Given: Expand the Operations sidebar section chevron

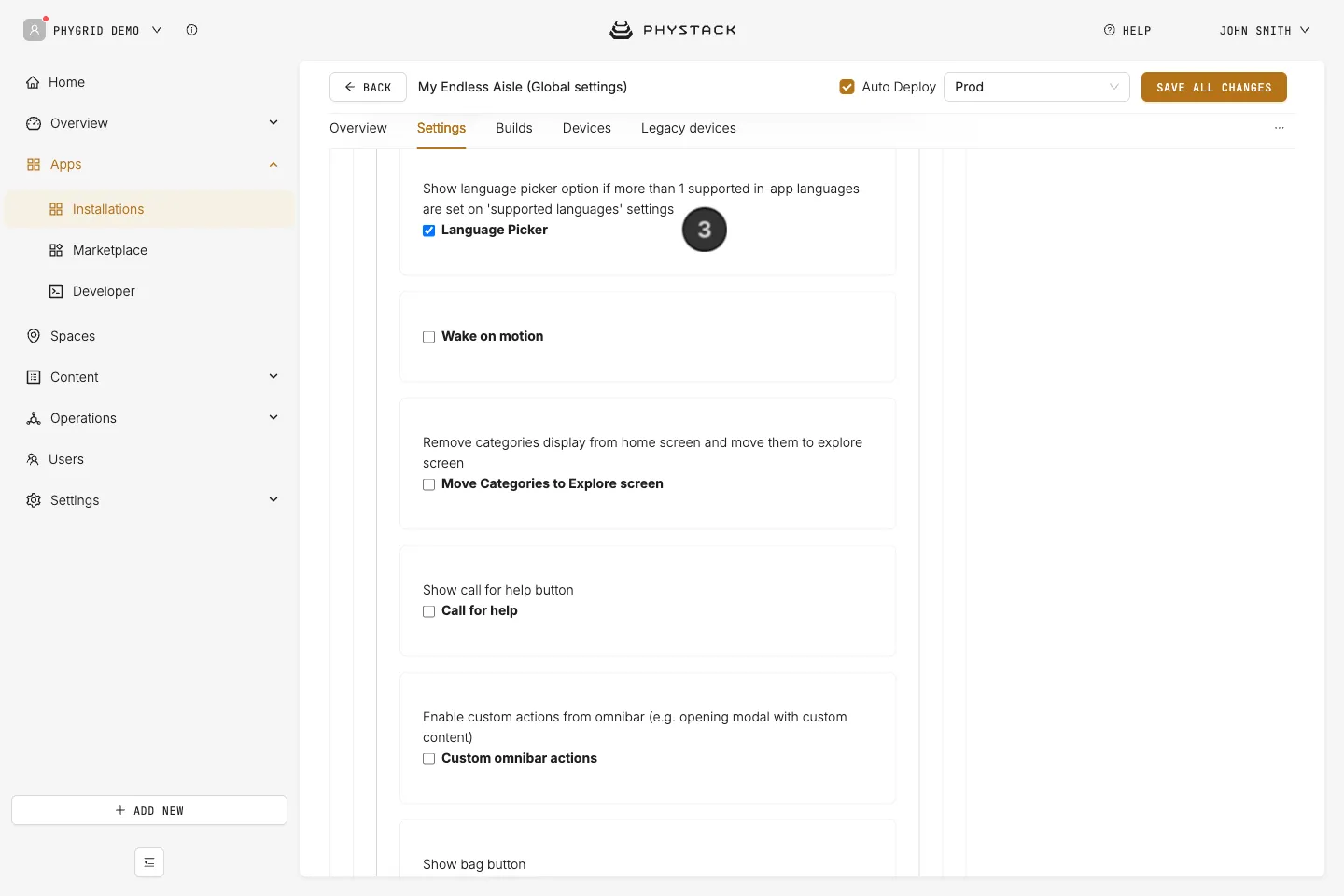Looking at the screenshot, I should coord(273,417).
